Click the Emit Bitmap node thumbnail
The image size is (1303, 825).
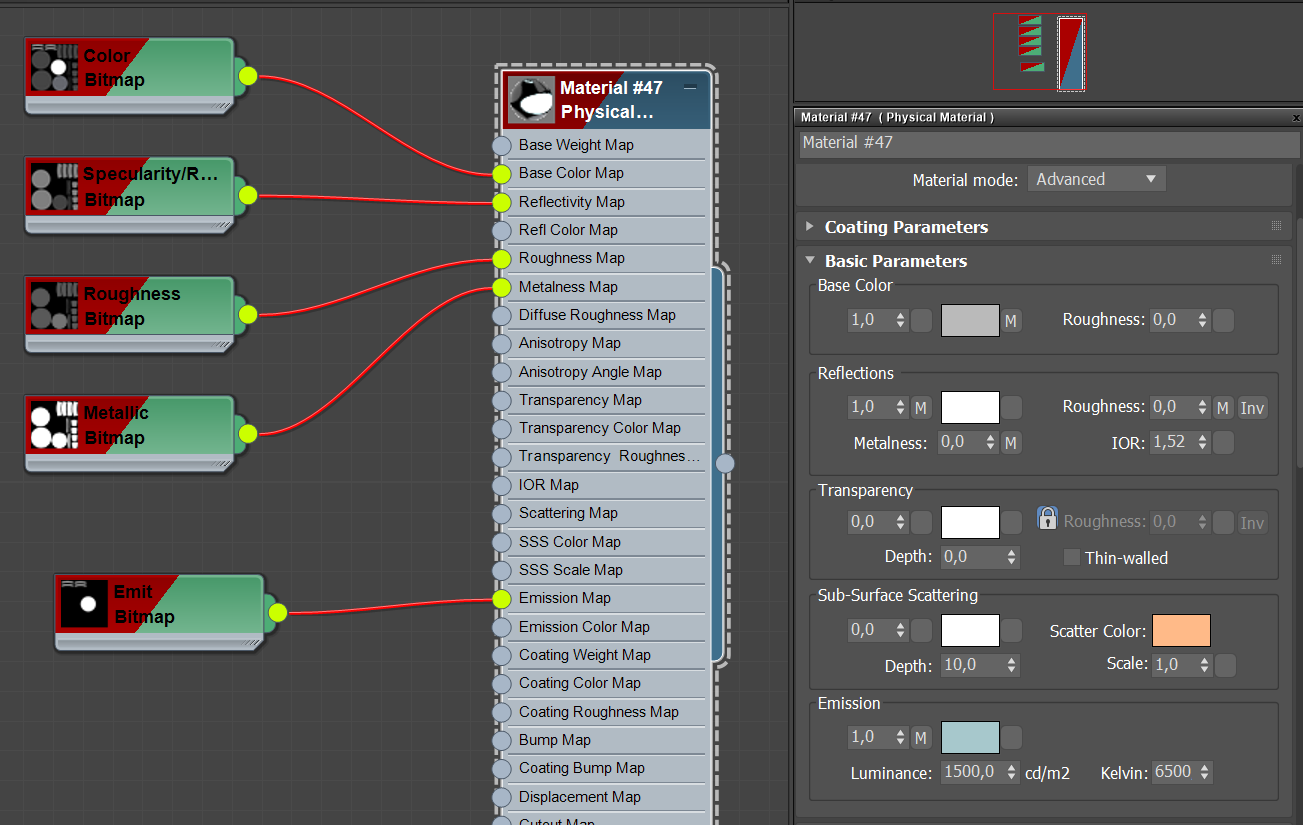click(87, 603)
